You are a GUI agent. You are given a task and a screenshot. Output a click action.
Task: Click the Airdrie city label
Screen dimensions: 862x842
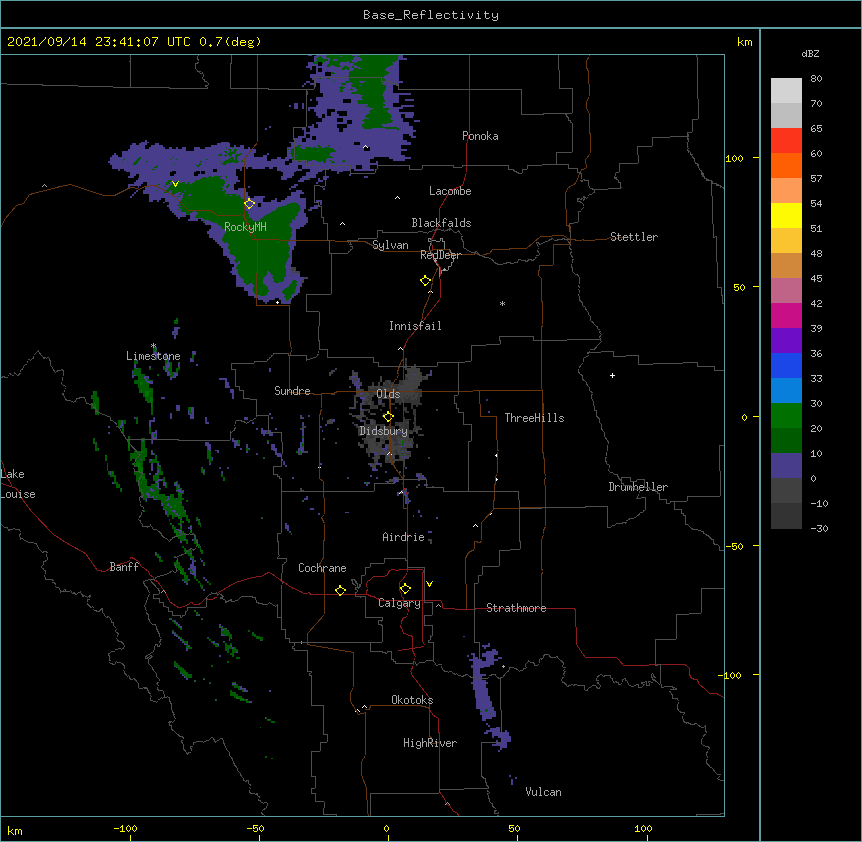pos(403,537)
